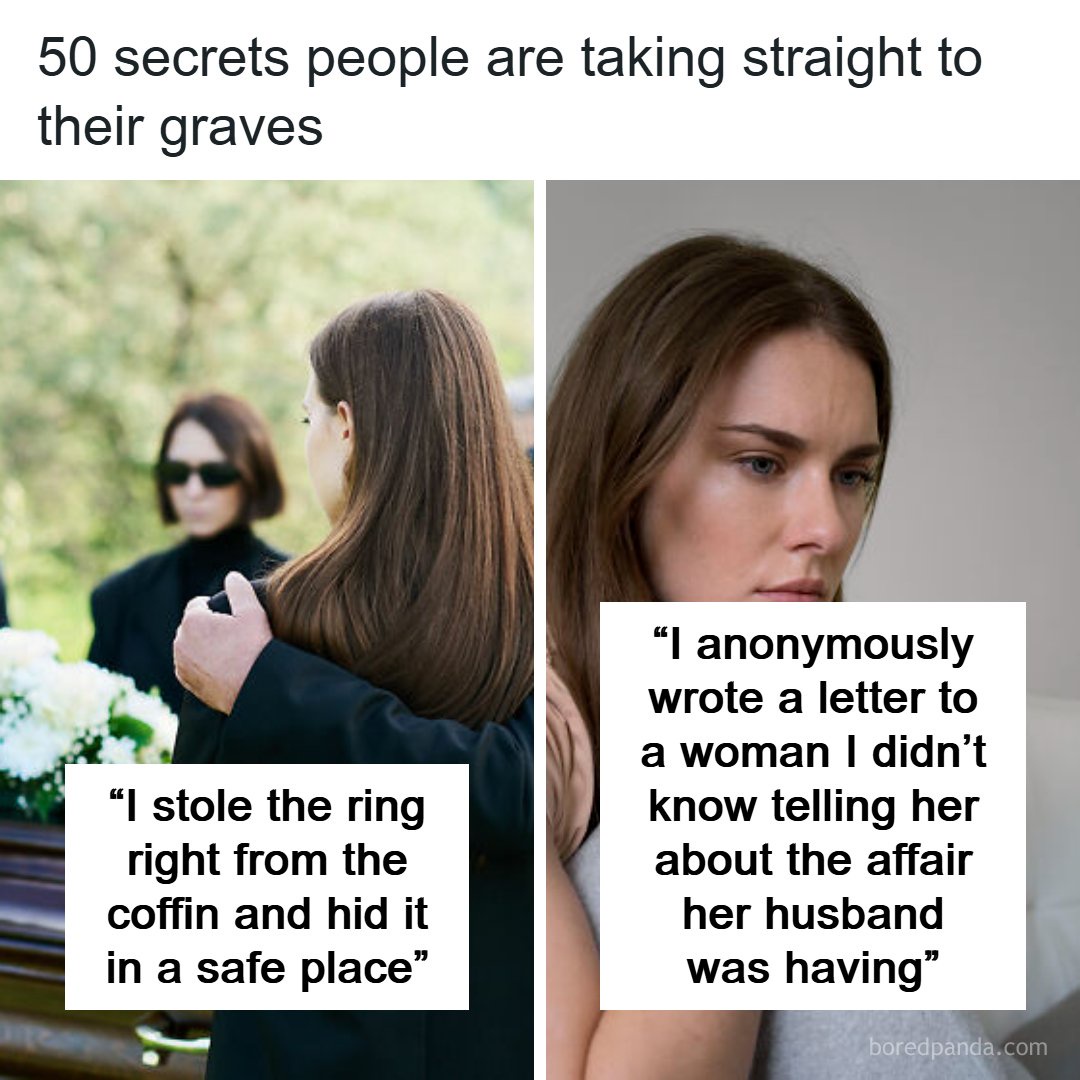Click the text 'I anonymously' in the quote
Image resolution: width=1080 pixels, height=1080 pixels.
pos(813,645)
